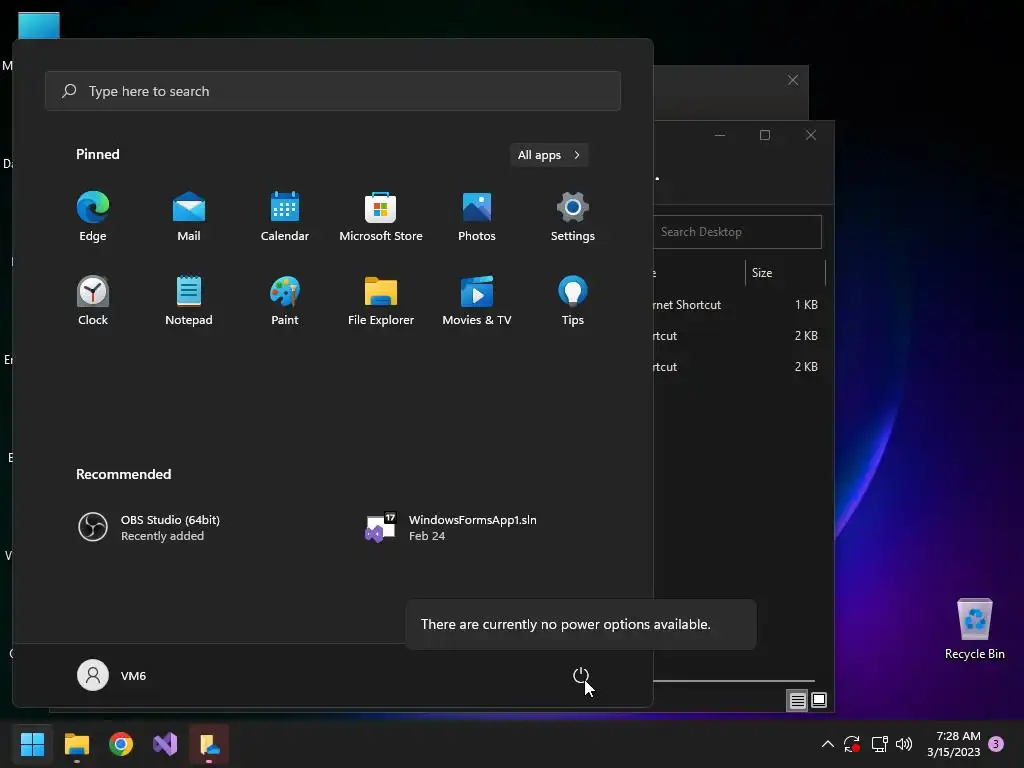Open recommended WindowsFormsApp1.sln file
Image resolution: width=1024 pixels, height=768 pixels.
451,527
